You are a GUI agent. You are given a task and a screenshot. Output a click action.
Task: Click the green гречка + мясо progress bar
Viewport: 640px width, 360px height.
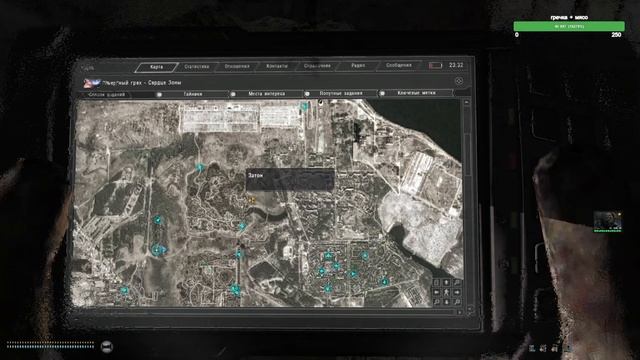(569, 26)
